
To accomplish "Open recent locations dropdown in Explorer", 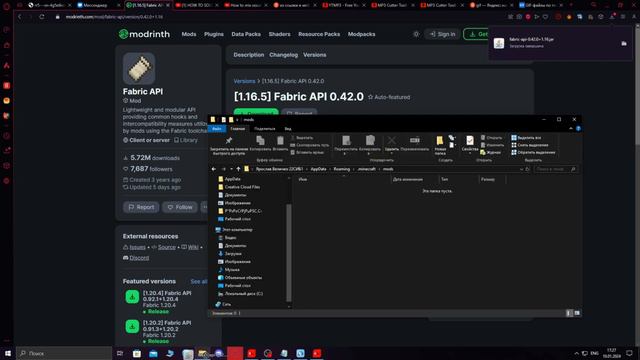I will coord(231,169).
